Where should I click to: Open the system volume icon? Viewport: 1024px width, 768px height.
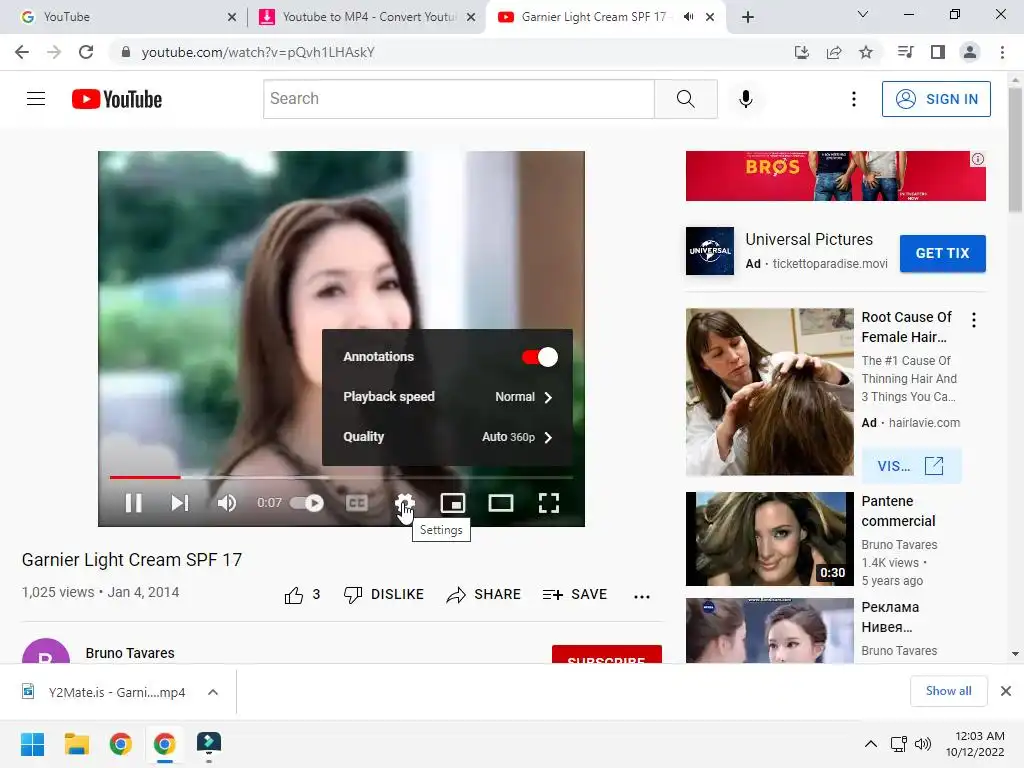click(923, 744)
